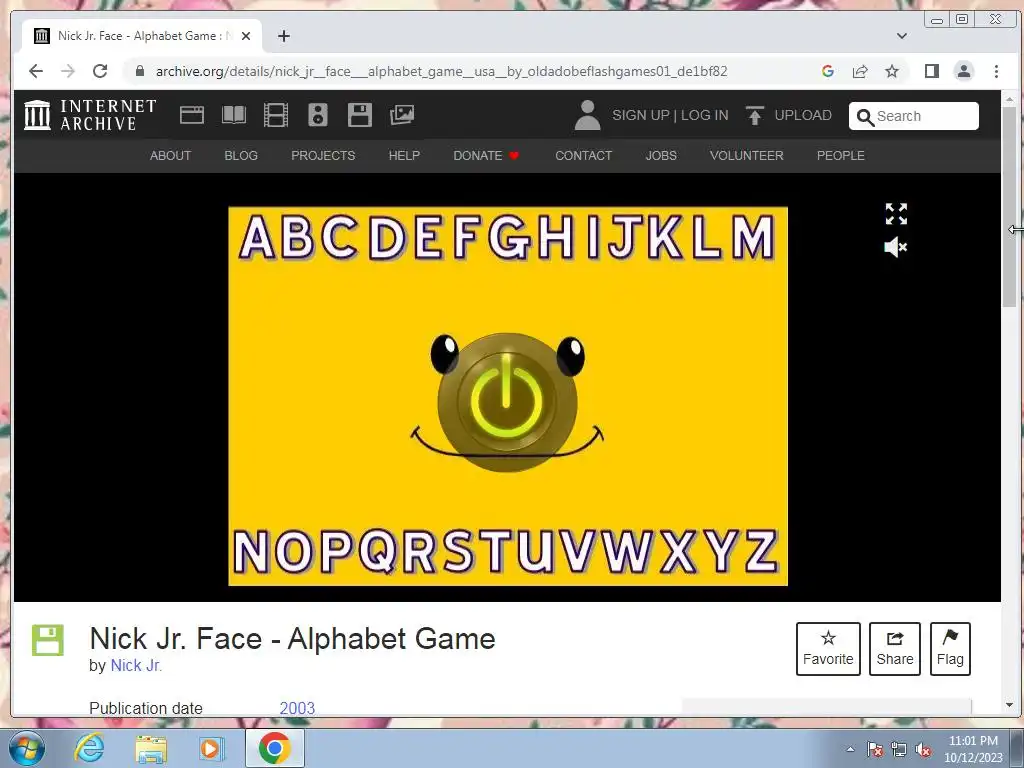Toggle Chrome side panel
The image size is (1024, 768).
click(932, 71)
